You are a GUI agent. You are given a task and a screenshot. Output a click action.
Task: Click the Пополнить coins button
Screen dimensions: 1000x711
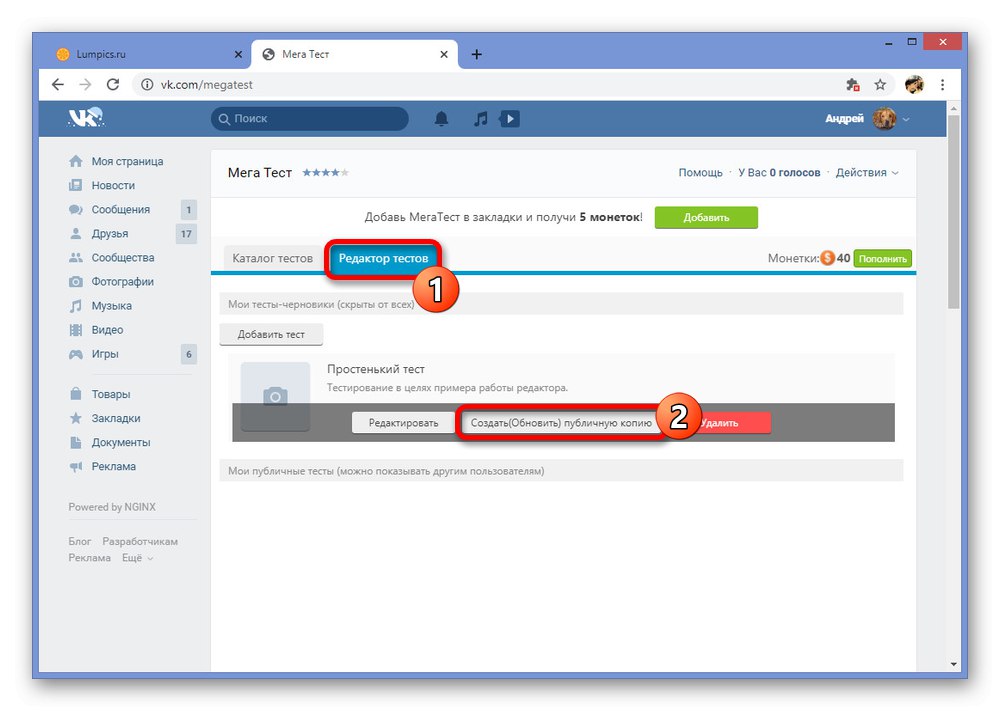point(883,258)
